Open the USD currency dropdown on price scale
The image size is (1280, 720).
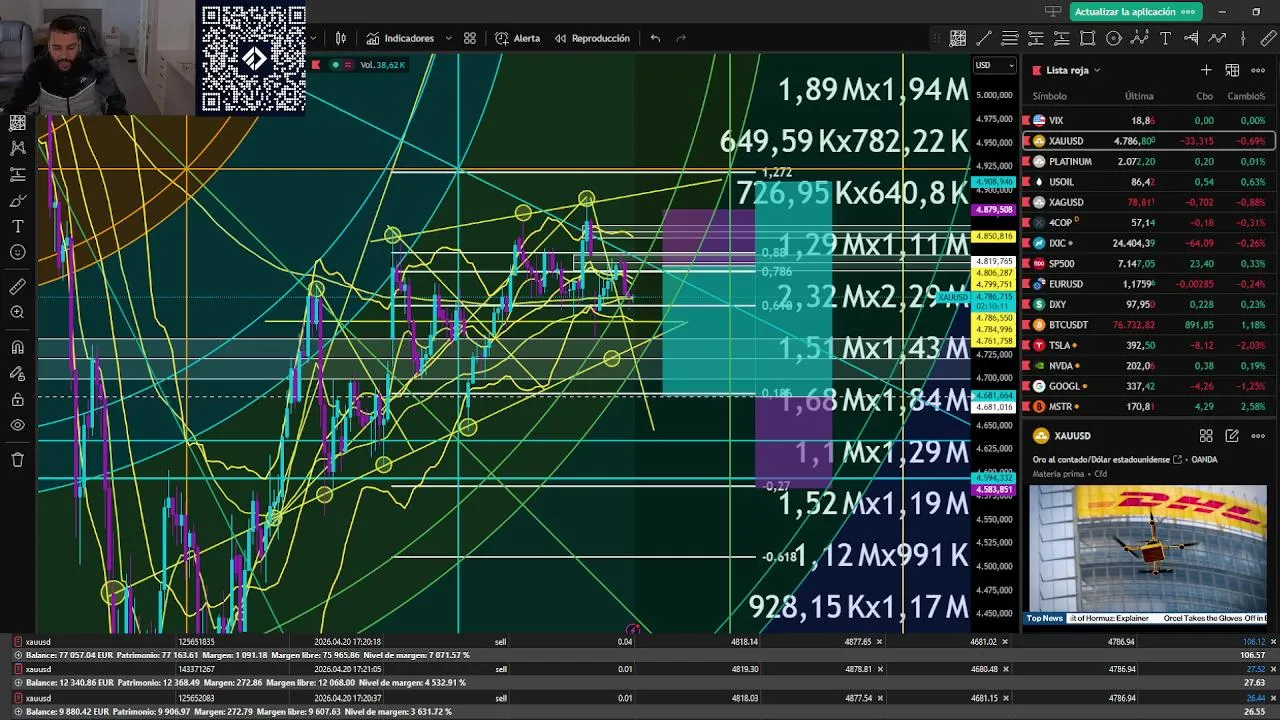click(x=995, y=66)
